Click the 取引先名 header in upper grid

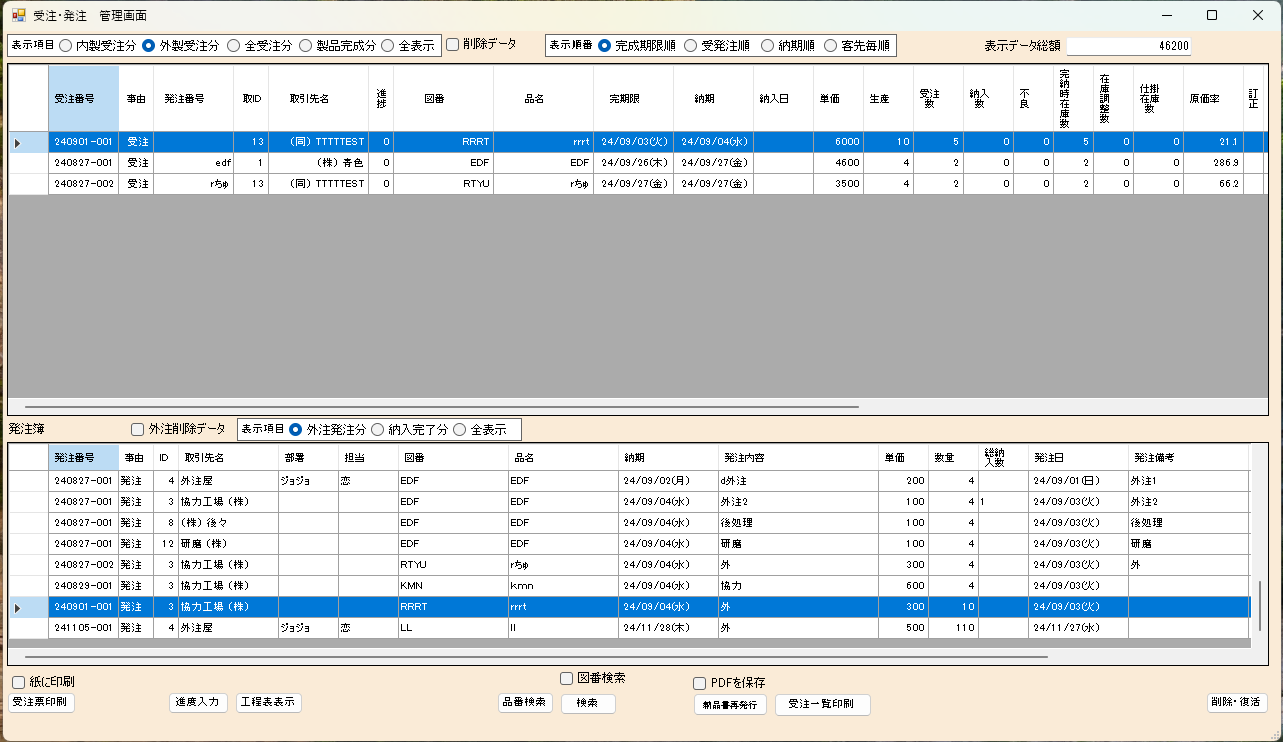(x=318, y=99)
